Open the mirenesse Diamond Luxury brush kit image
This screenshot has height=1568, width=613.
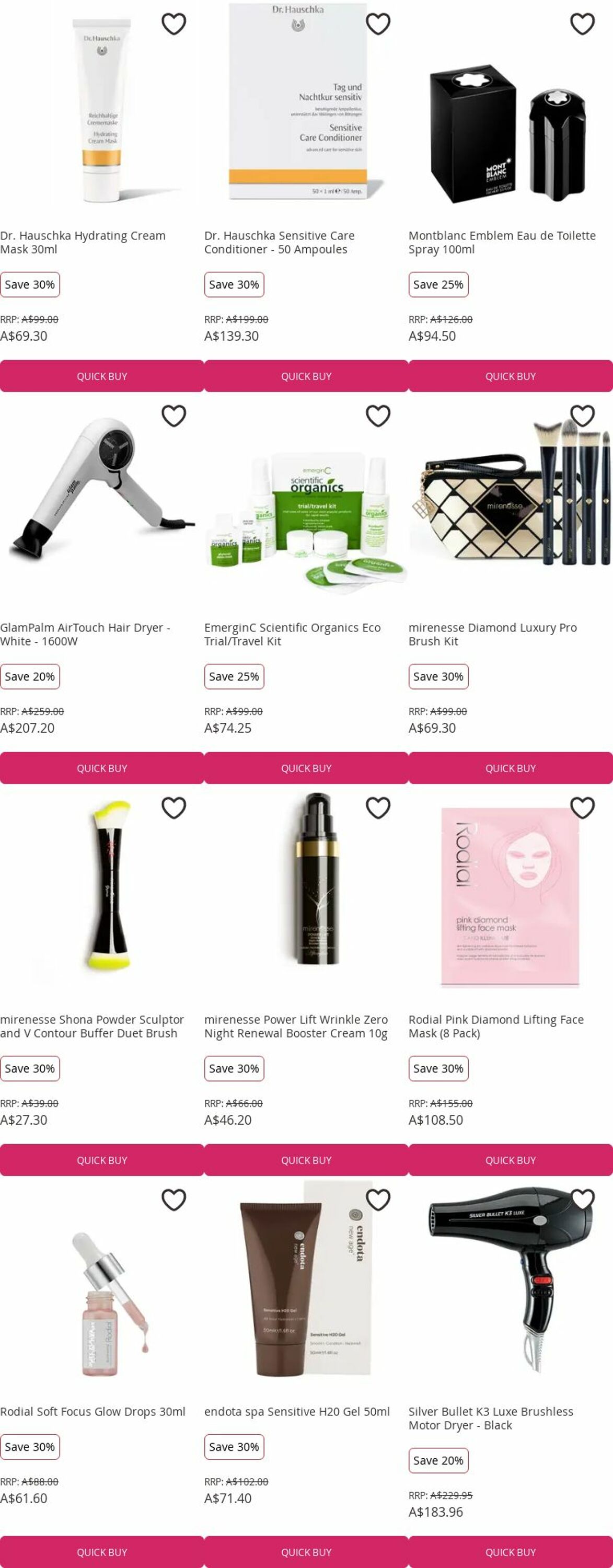(x=511, y=492)
